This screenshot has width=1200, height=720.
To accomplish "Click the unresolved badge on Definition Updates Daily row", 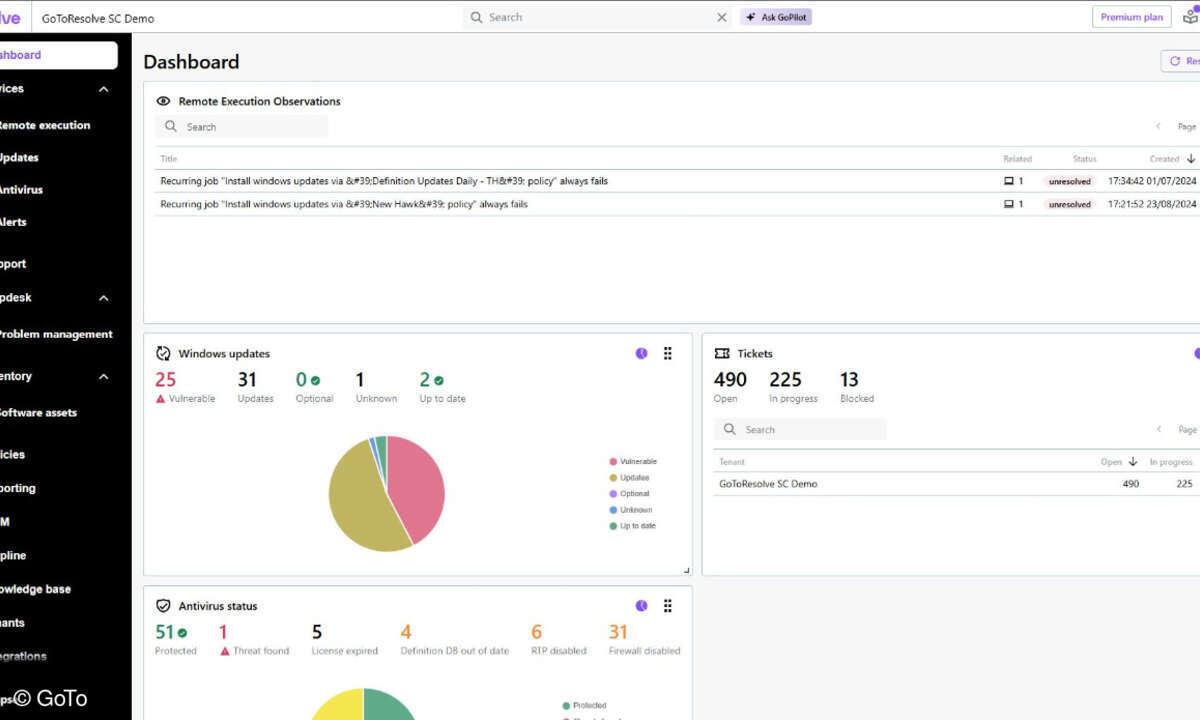I will pyautogui.click(x=1069, y=181).
